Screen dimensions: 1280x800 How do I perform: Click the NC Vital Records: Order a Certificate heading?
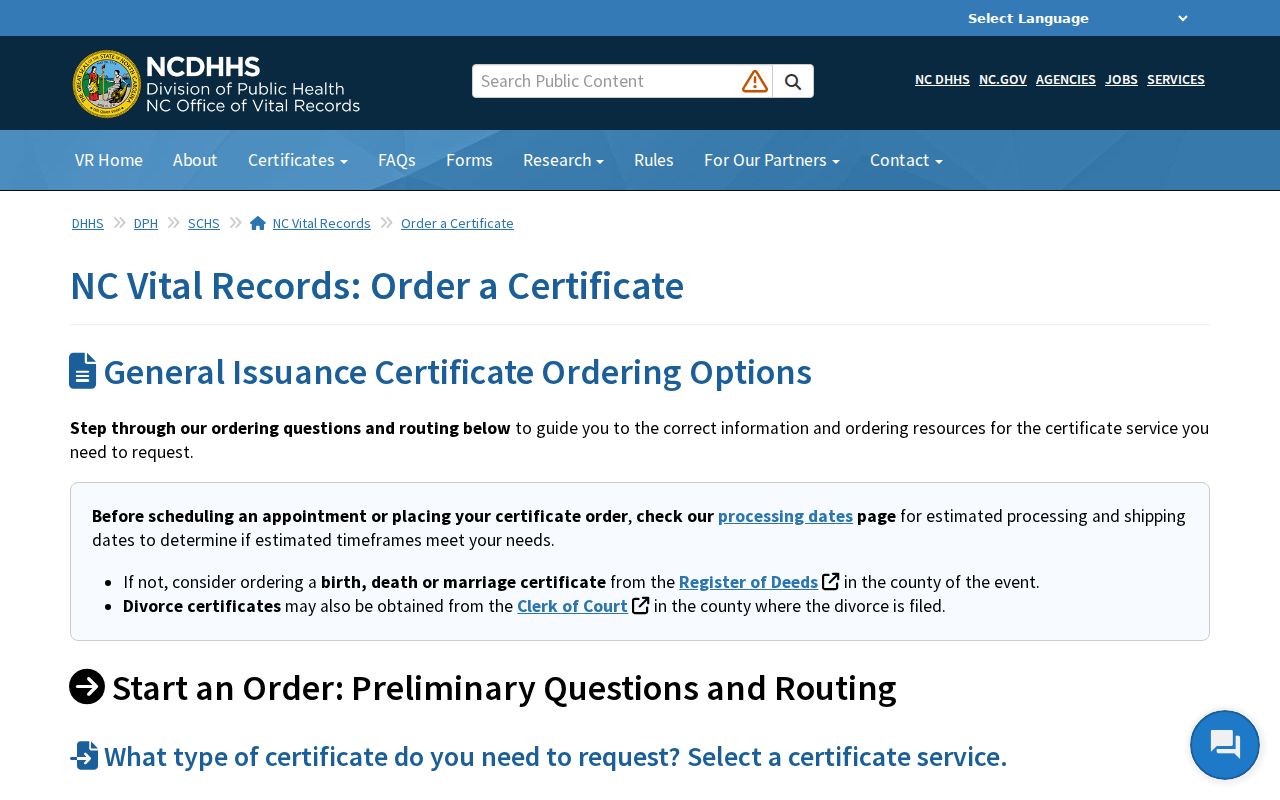coord(377,286)
